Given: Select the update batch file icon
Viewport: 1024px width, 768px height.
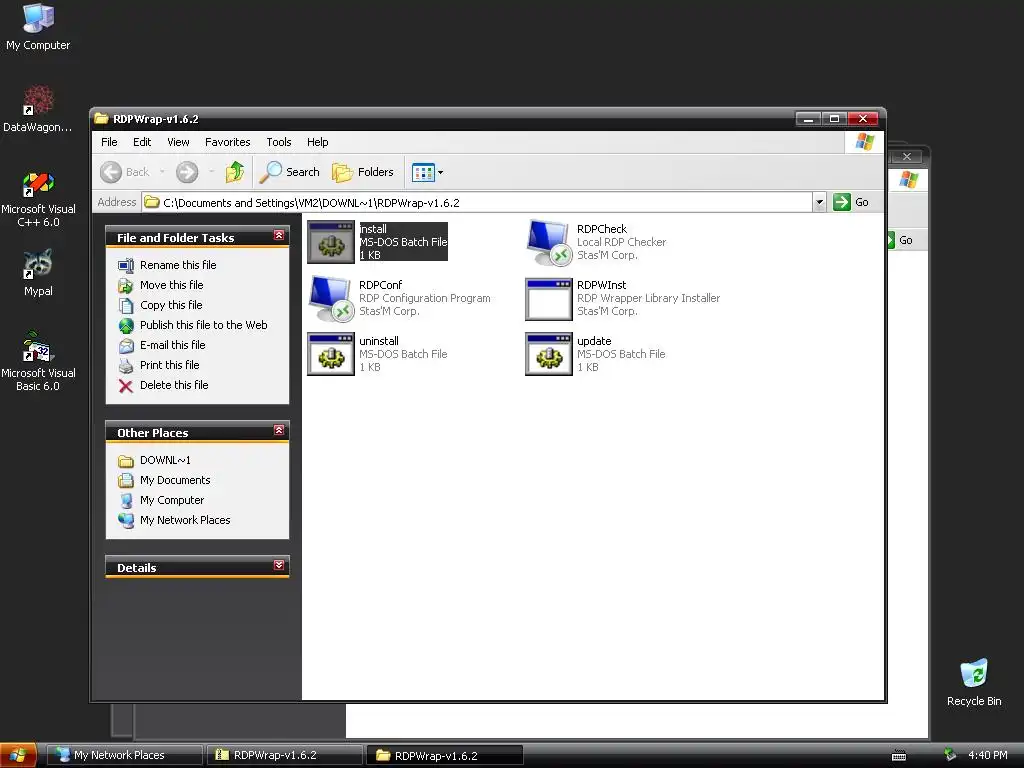Looking at the screenshot, I should click(x=549, y=355).
